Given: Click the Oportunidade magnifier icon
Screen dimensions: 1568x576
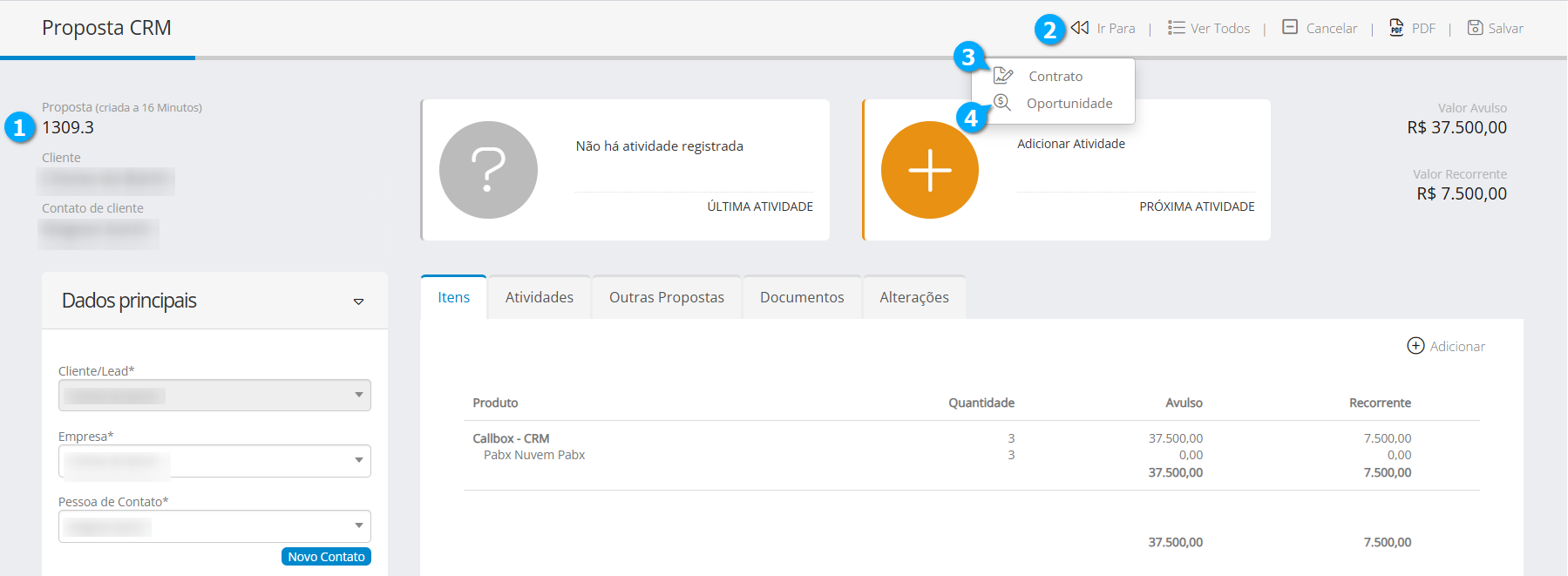Looking at the screenshot, I should point(1002,103).
